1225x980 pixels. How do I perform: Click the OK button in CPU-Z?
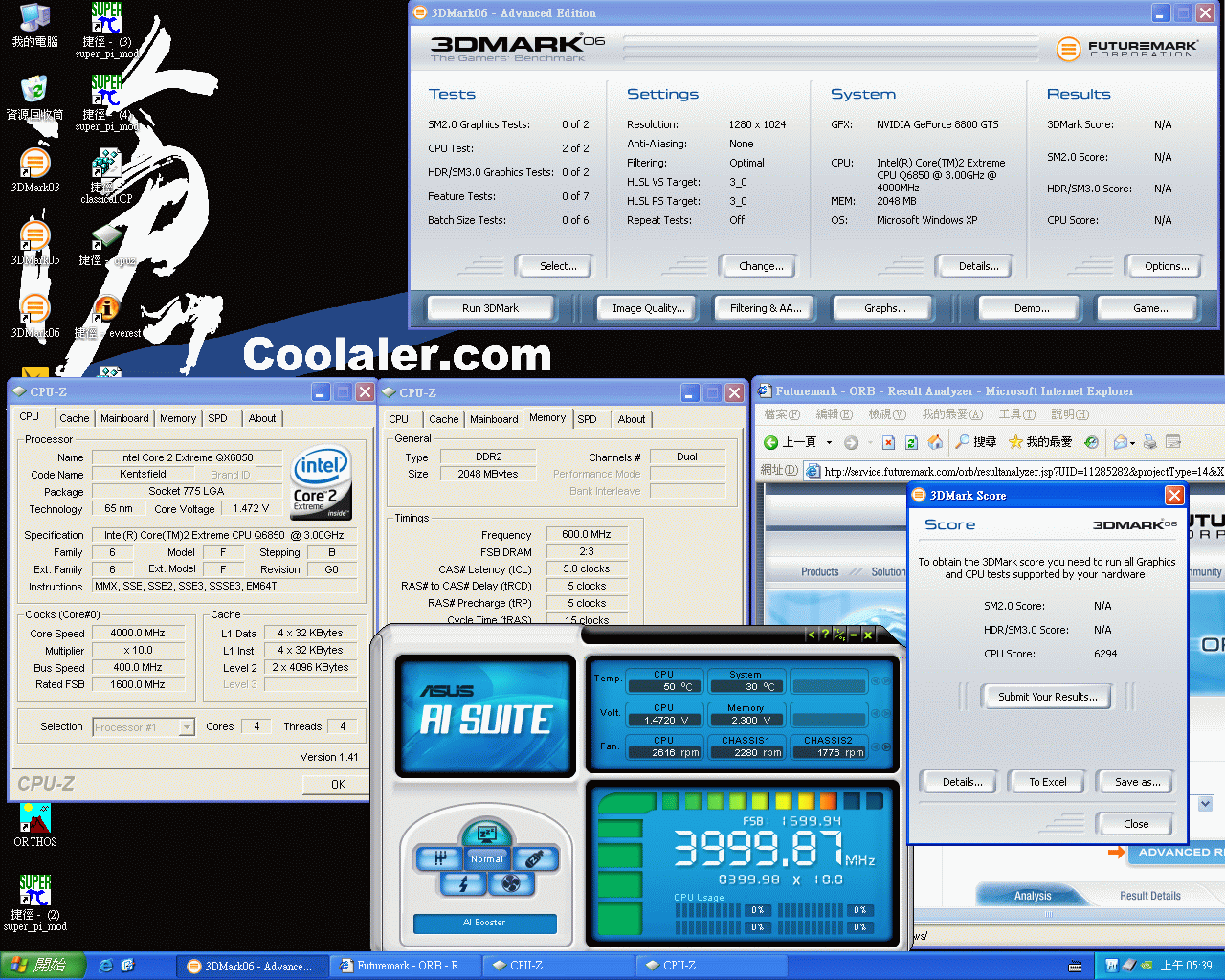338,784
